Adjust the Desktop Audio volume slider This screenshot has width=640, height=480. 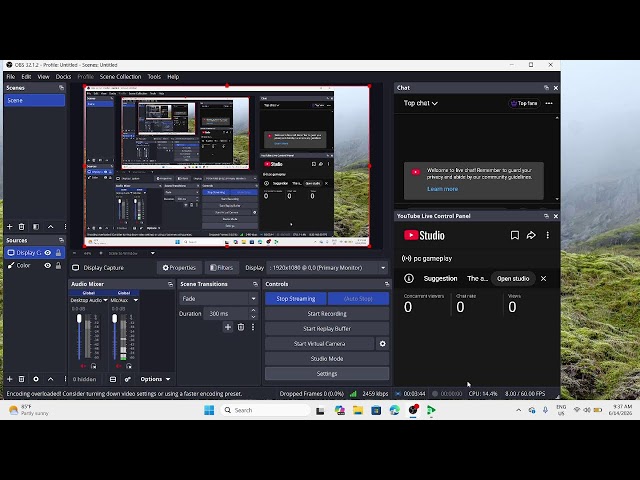[x=79, y=337]
